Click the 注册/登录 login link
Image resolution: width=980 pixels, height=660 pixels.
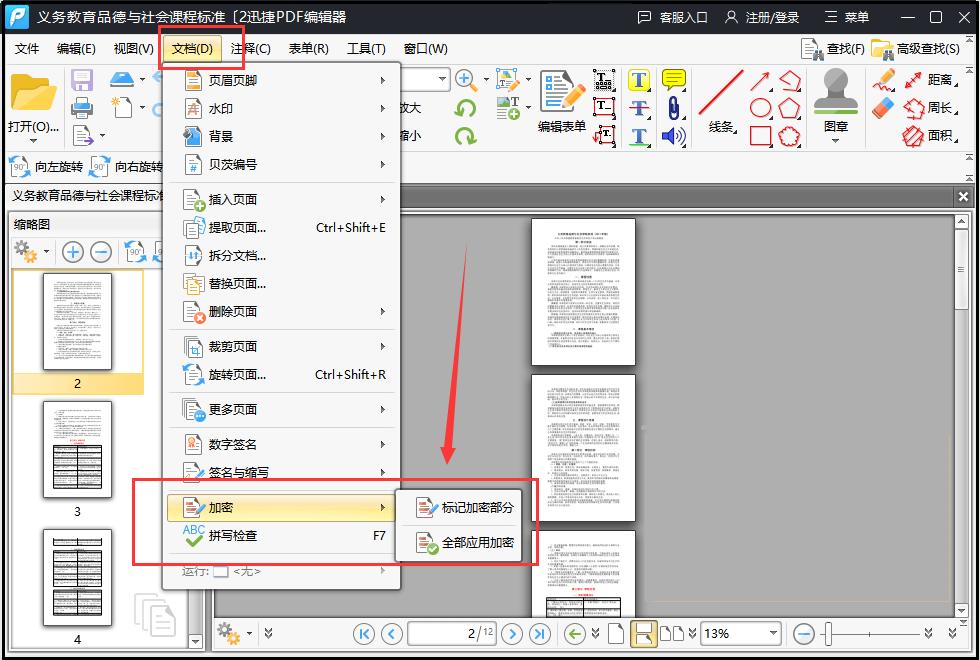[765, 17]
